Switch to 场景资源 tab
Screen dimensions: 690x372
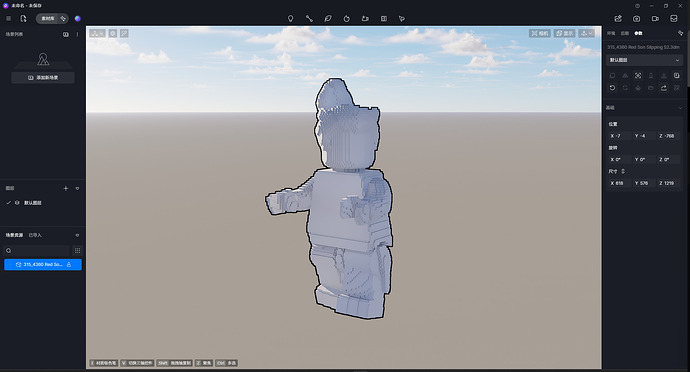click(14, 235)
